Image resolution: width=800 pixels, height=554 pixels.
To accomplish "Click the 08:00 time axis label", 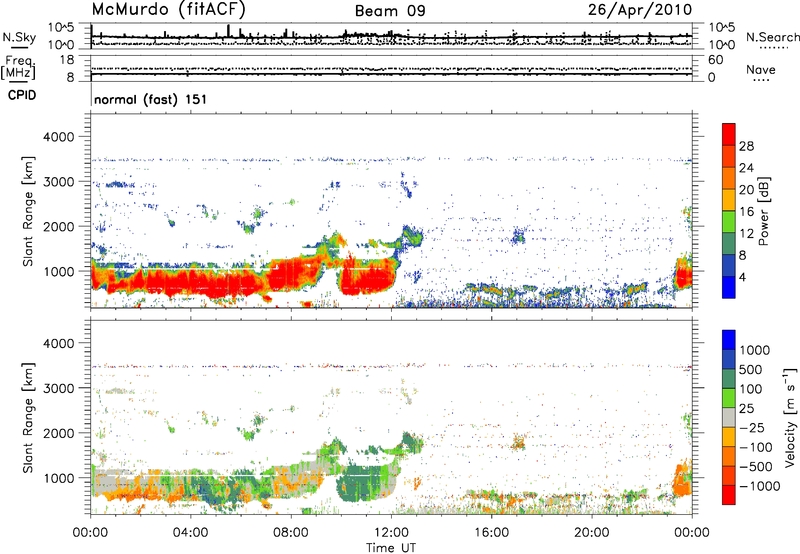I will pyautogui.click(x=291, y=533).
